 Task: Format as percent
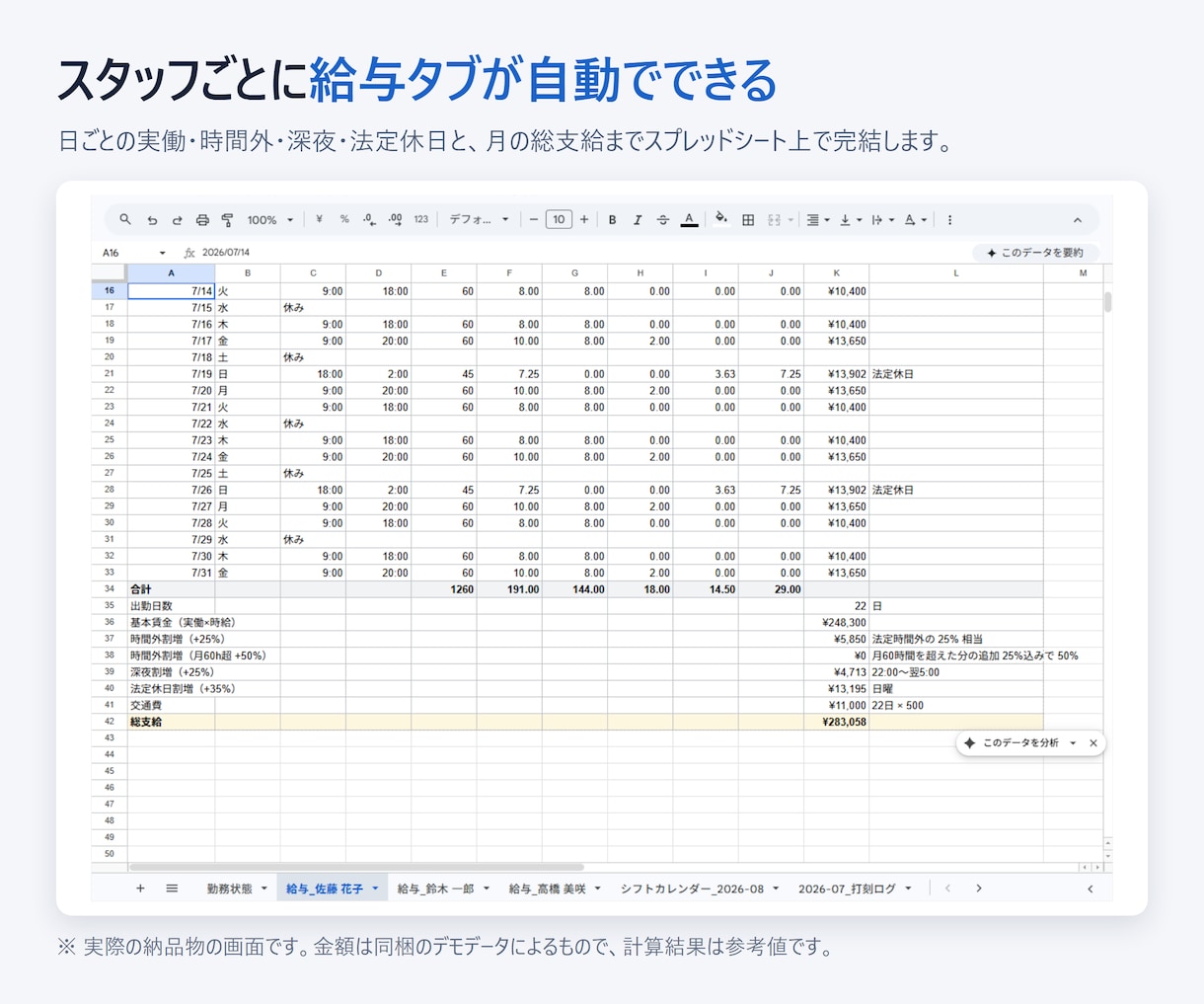pos(344,220)
